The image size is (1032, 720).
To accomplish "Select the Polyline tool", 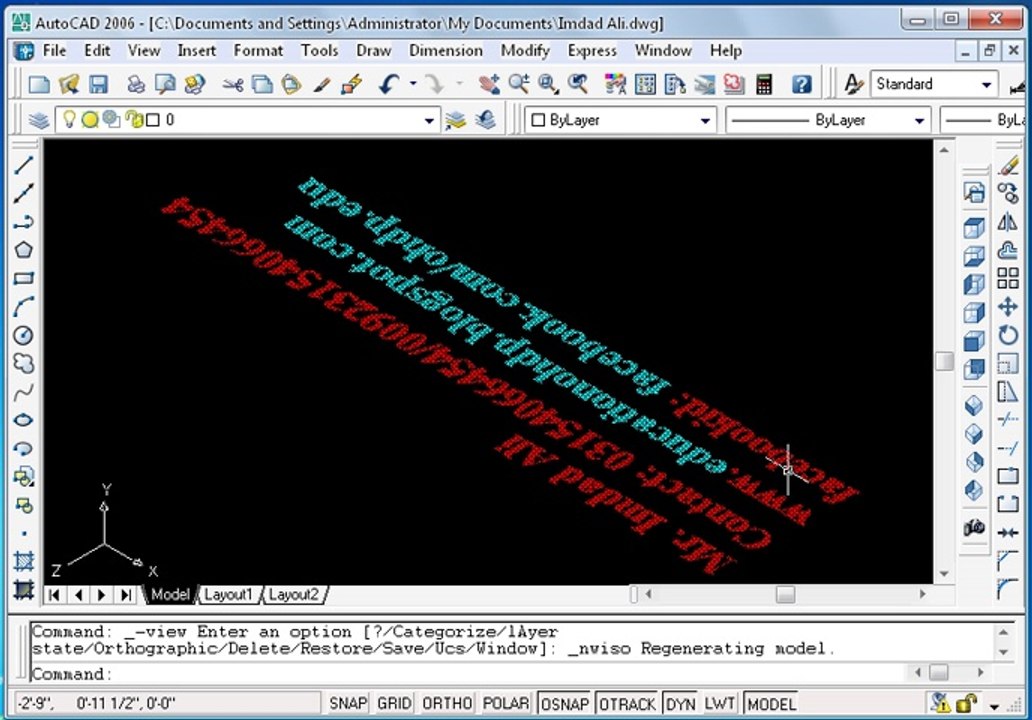I will pos(24,222).
